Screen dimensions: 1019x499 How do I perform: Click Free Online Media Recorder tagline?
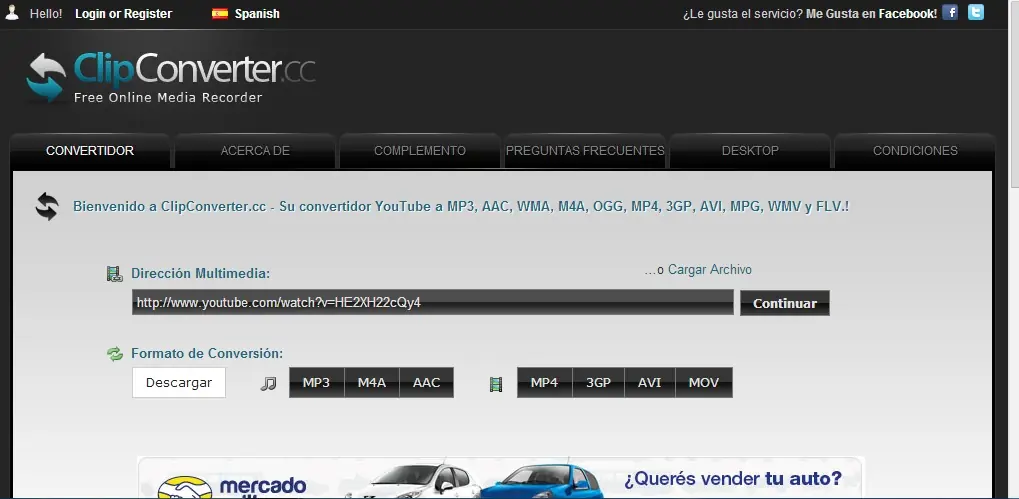(x=168, y=97)
